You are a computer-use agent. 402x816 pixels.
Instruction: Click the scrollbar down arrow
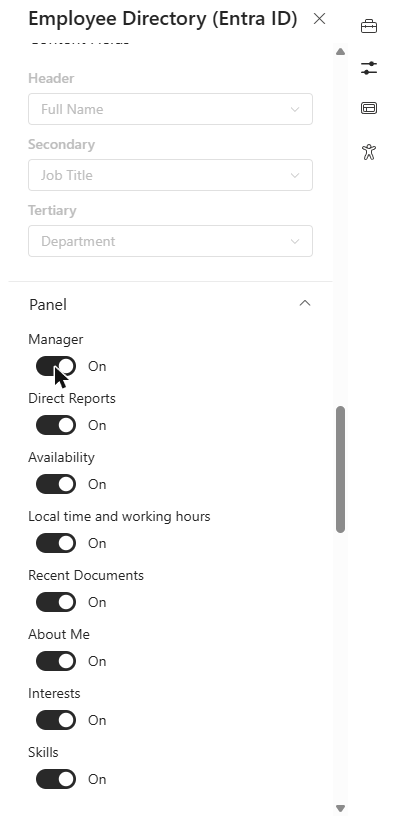340,808
